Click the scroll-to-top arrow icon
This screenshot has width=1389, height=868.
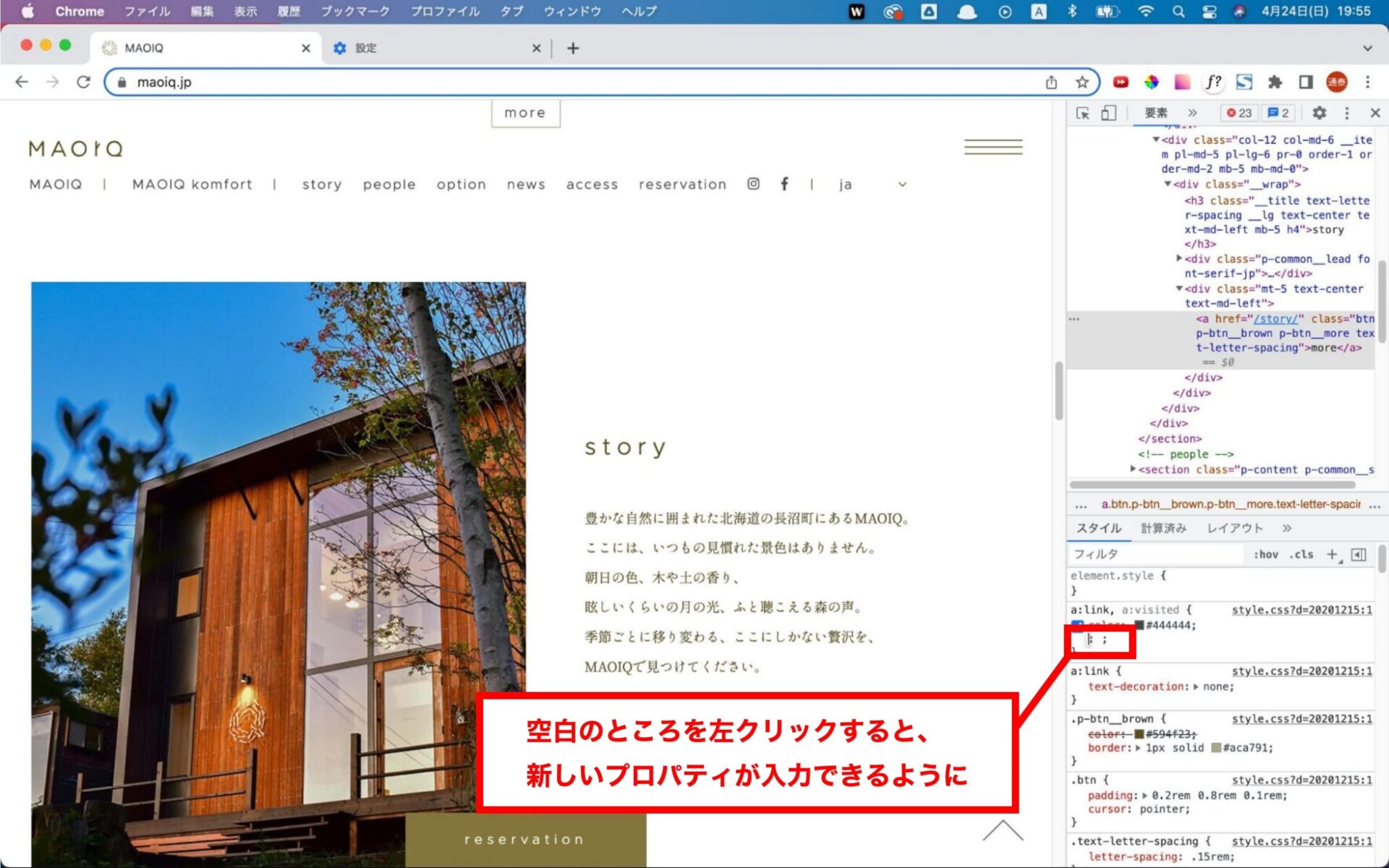[1003, 830]
